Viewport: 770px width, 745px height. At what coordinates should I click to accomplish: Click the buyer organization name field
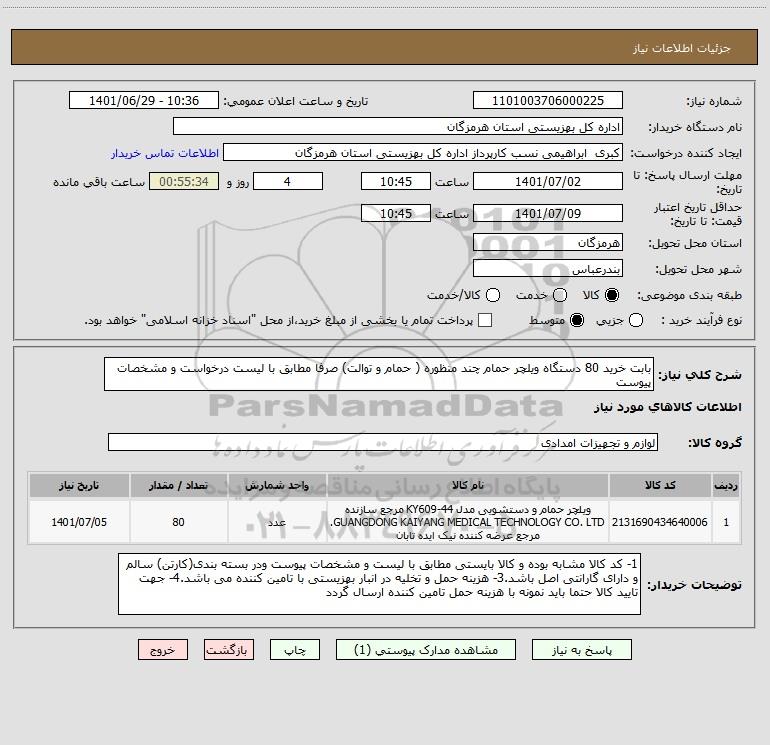[398, 126]
